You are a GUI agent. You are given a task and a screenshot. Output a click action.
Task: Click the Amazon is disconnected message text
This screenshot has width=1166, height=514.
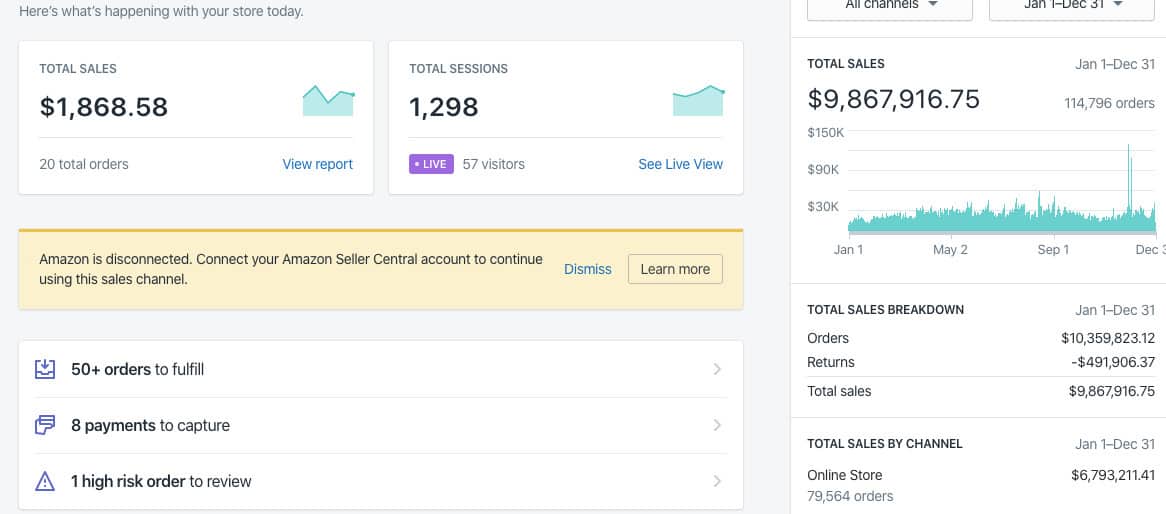point(291,269)
